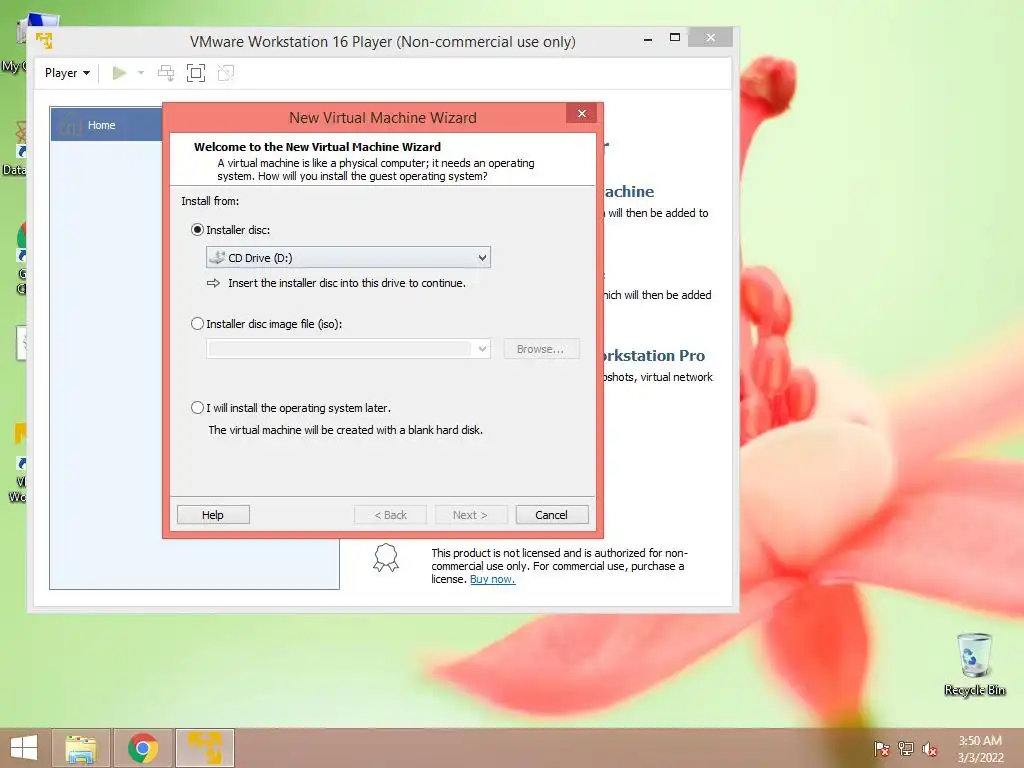This screenshot has height=768, width=1024.
Task: Click the Browse... button
Action: (x=541, y=349)
